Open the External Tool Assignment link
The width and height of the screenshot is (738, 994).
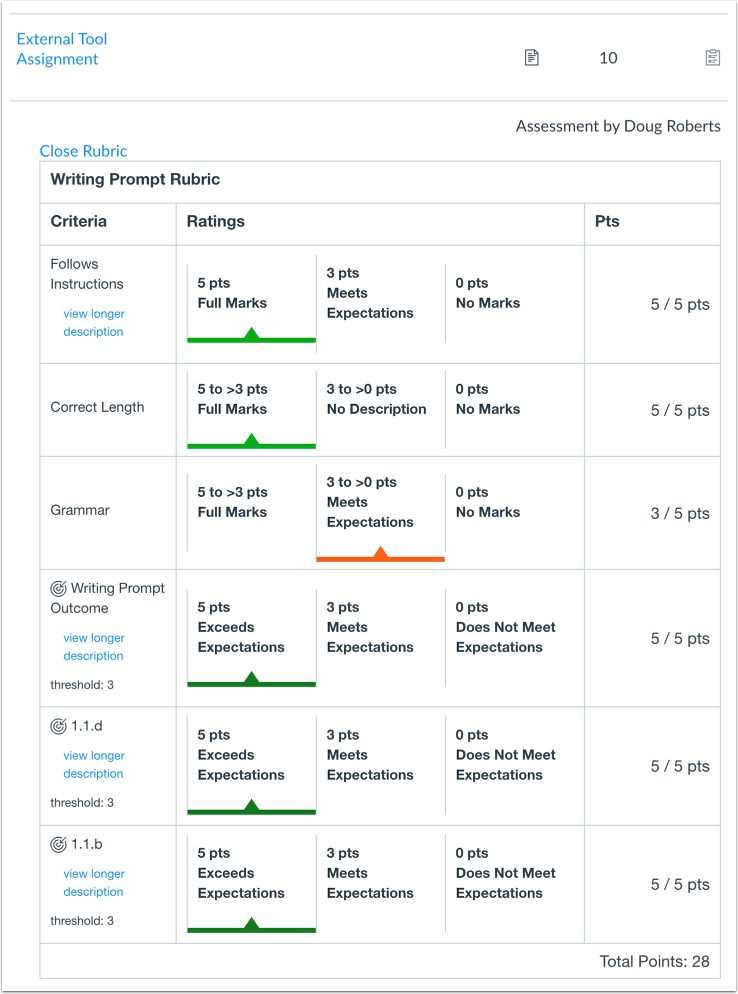61,49
